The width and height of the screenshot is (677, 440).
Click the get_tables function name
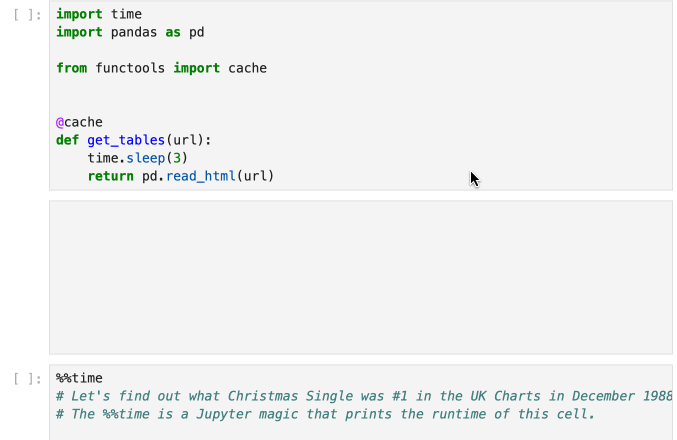126,140
